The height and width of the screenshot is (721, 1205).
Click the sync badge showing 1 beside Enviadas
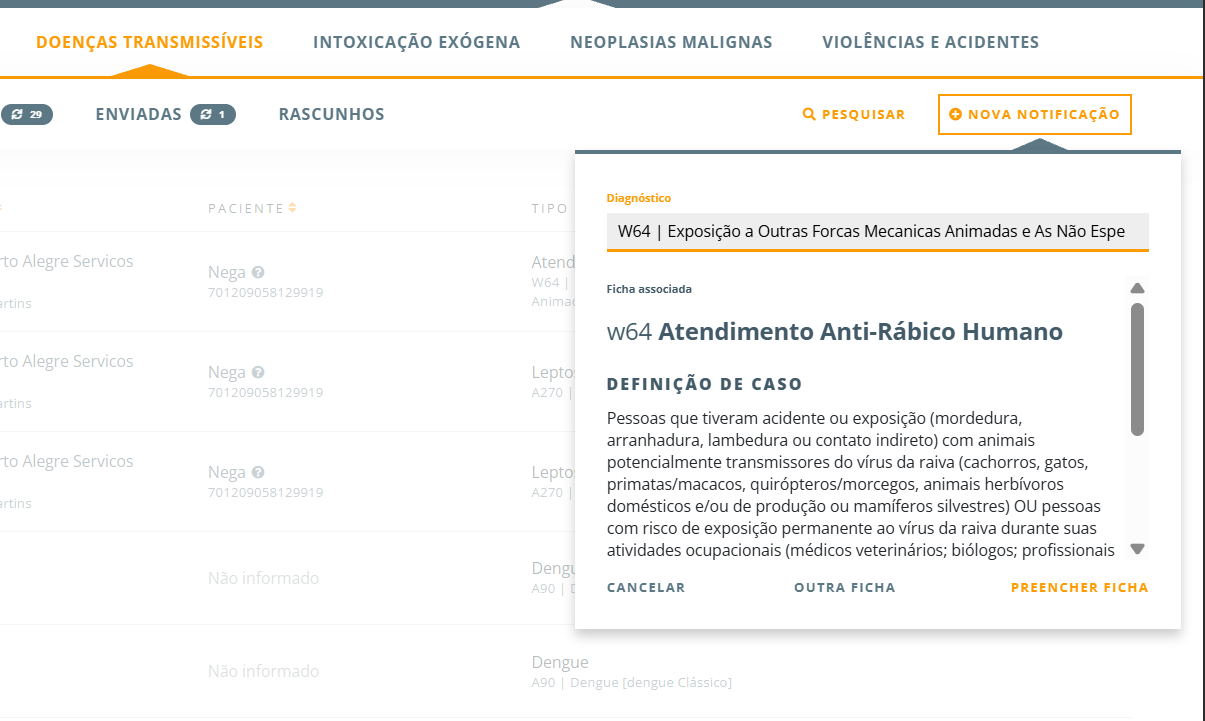point(213,114)
